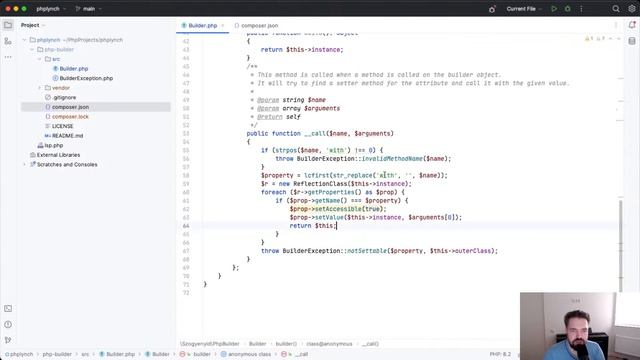Screen dimensions: 640x360
Task: Open the Terminal tool window
Action: [x=8, y=309]
